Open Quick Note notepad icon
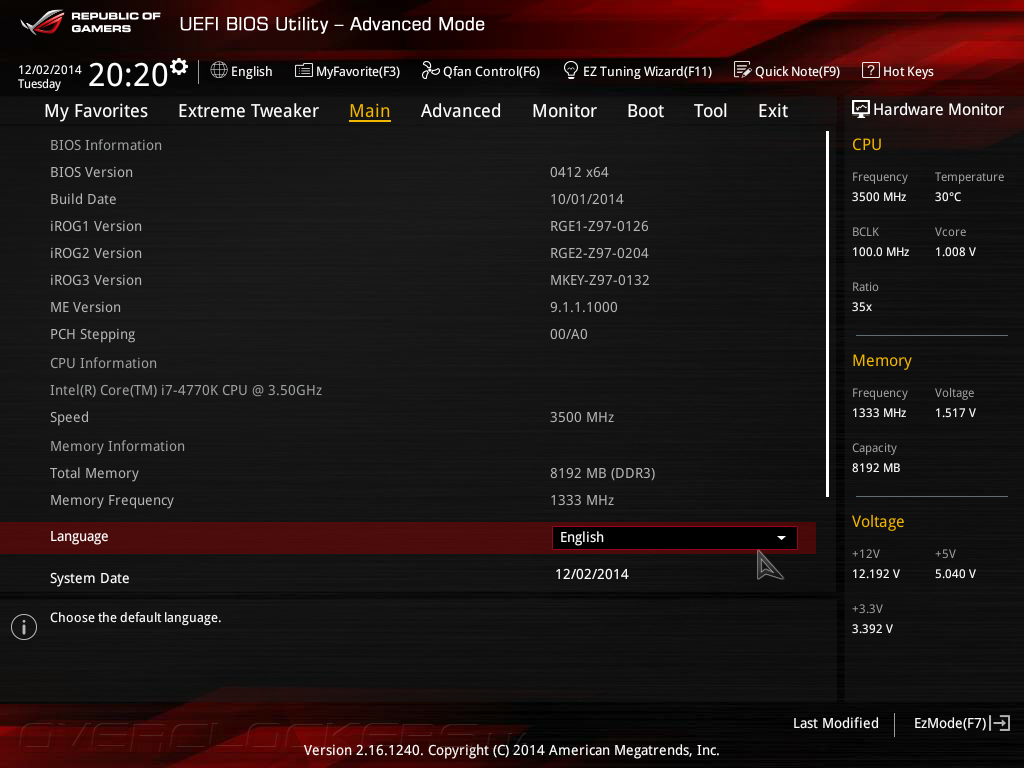Image resolution: width=1024 pixels, height=768 pixels. point(743,70)
